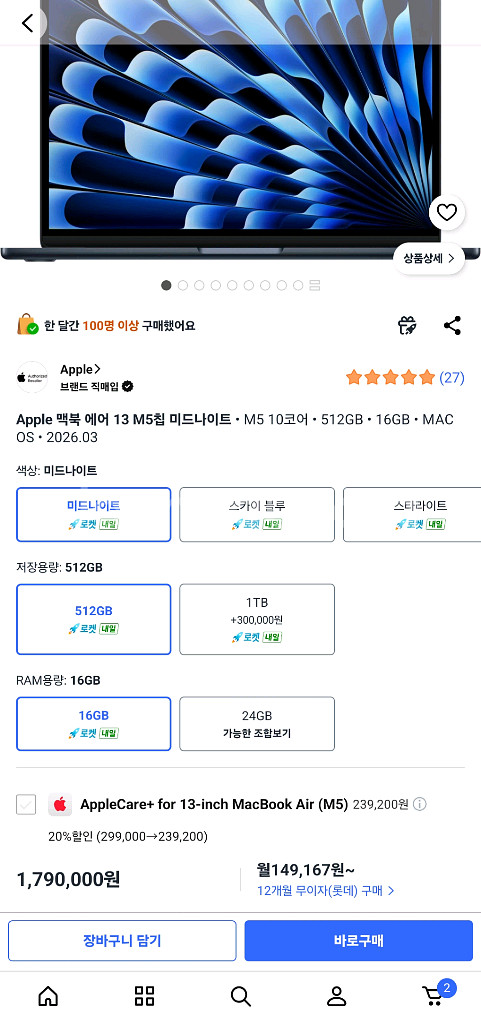Image resolution: width=481 pixels, height=1024 pixels.
Task: Open the cart icon in bottom navigation
Action: pos(433,995)
